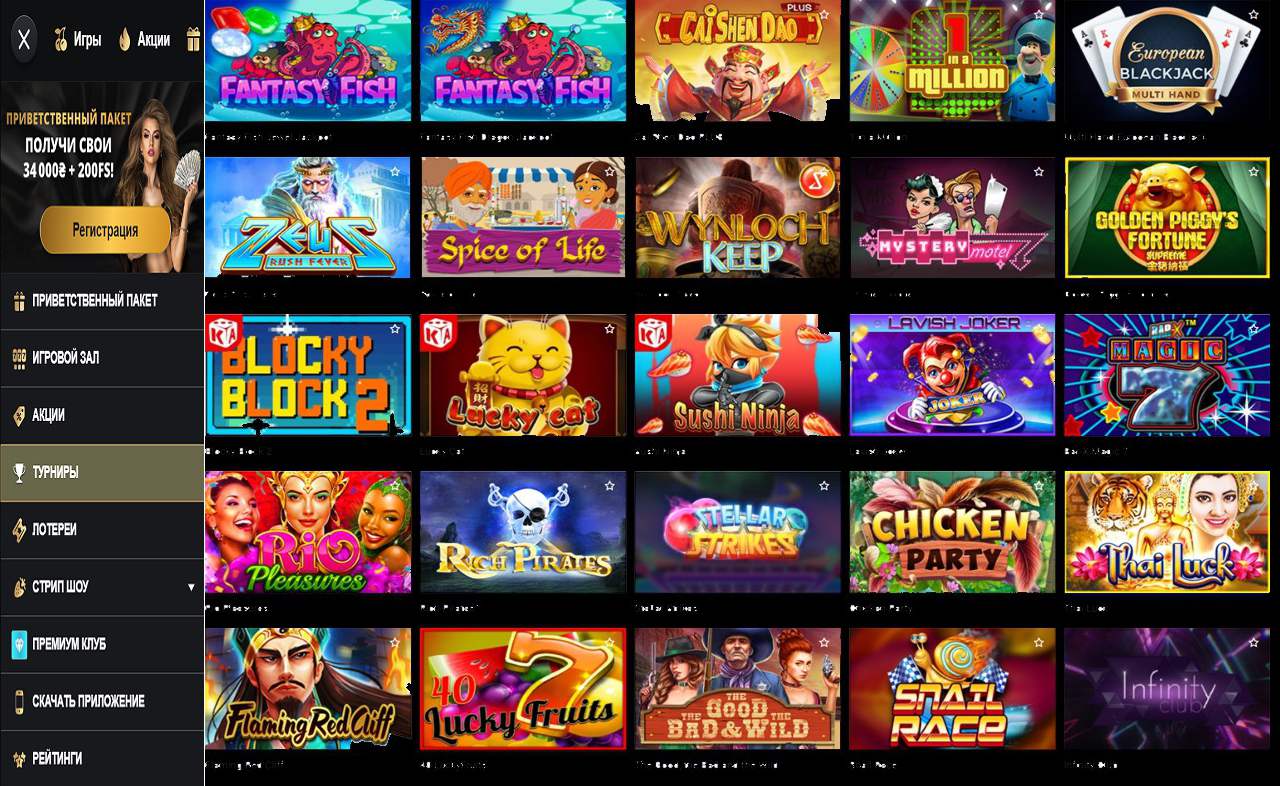1280x786 pixels.
Task: Click the phone icon for Скачать приложение
Action: (19, 701)
